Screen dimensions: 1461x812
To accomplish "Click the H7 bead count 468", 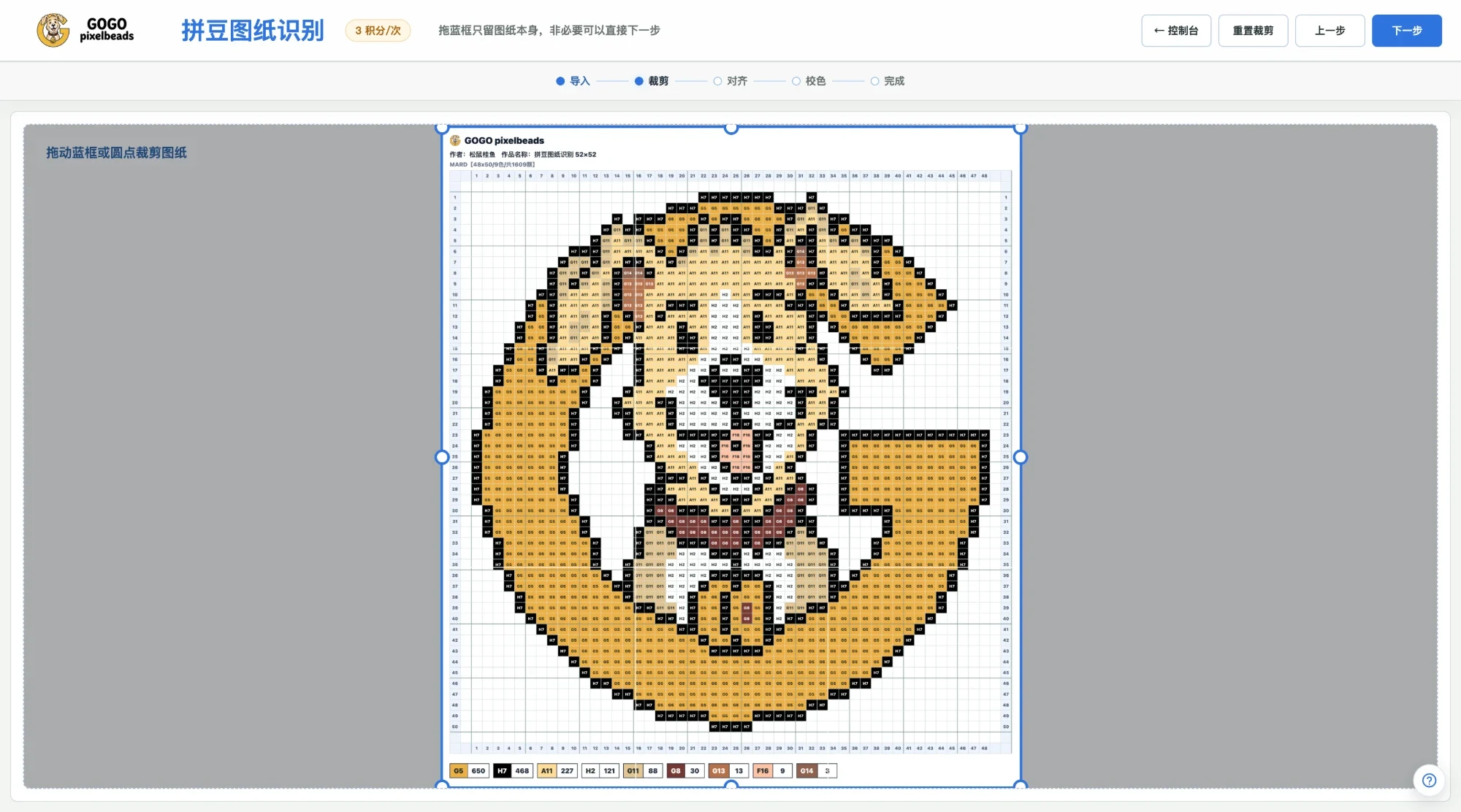I will pos(522,770).
